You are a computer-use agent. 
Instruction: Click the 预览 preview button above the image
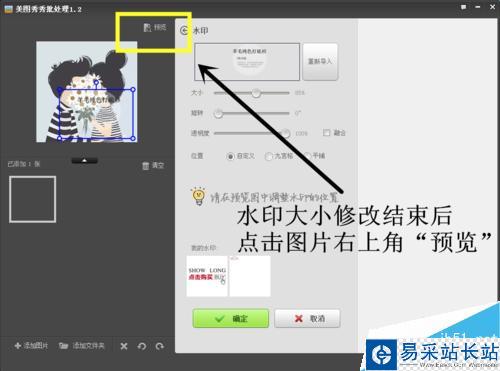(155, 27)
